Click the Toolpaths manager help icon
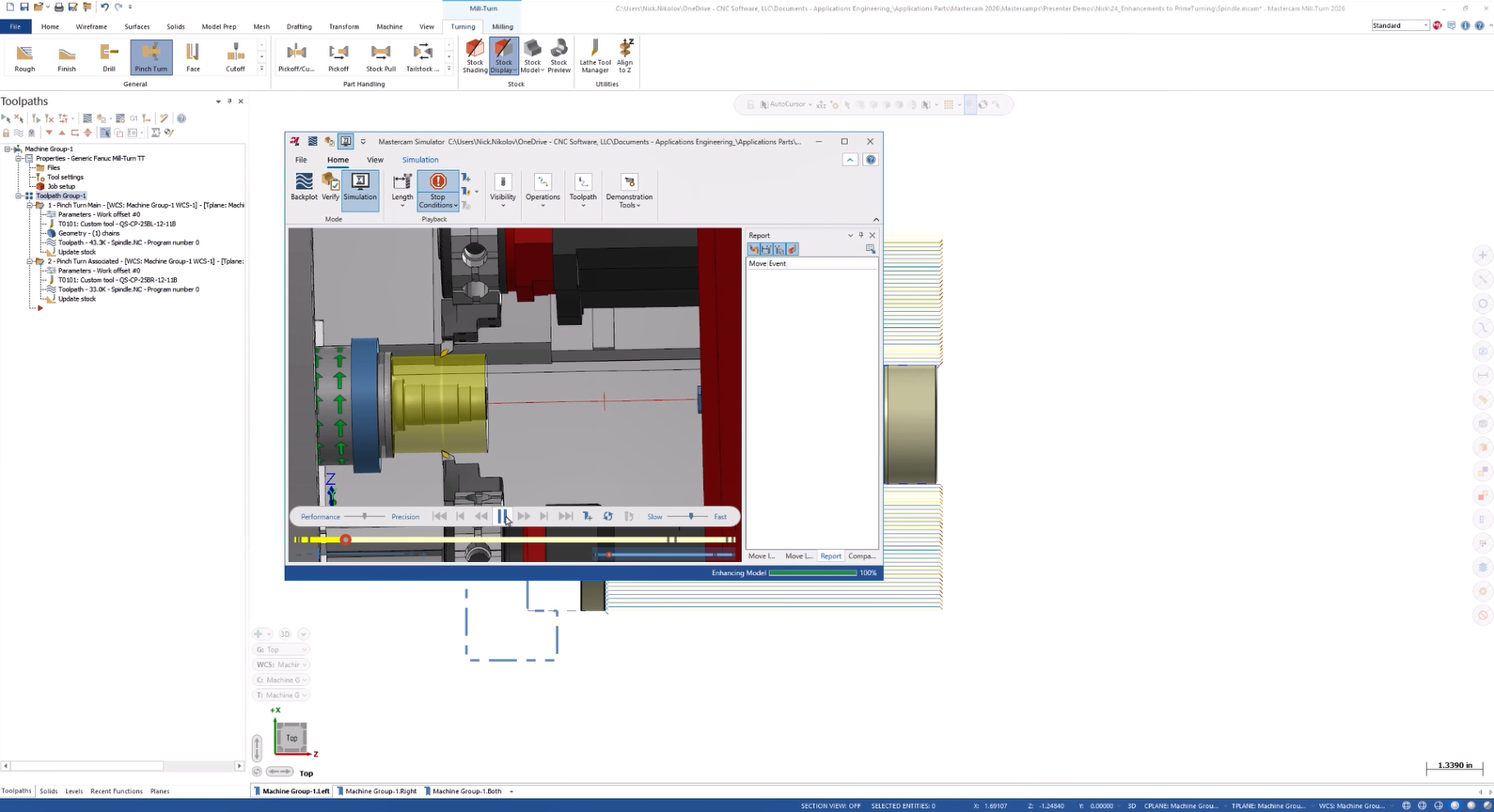The width and height of the screenshot is (1494, 812). pyautogui.click(x=181, y=118)
